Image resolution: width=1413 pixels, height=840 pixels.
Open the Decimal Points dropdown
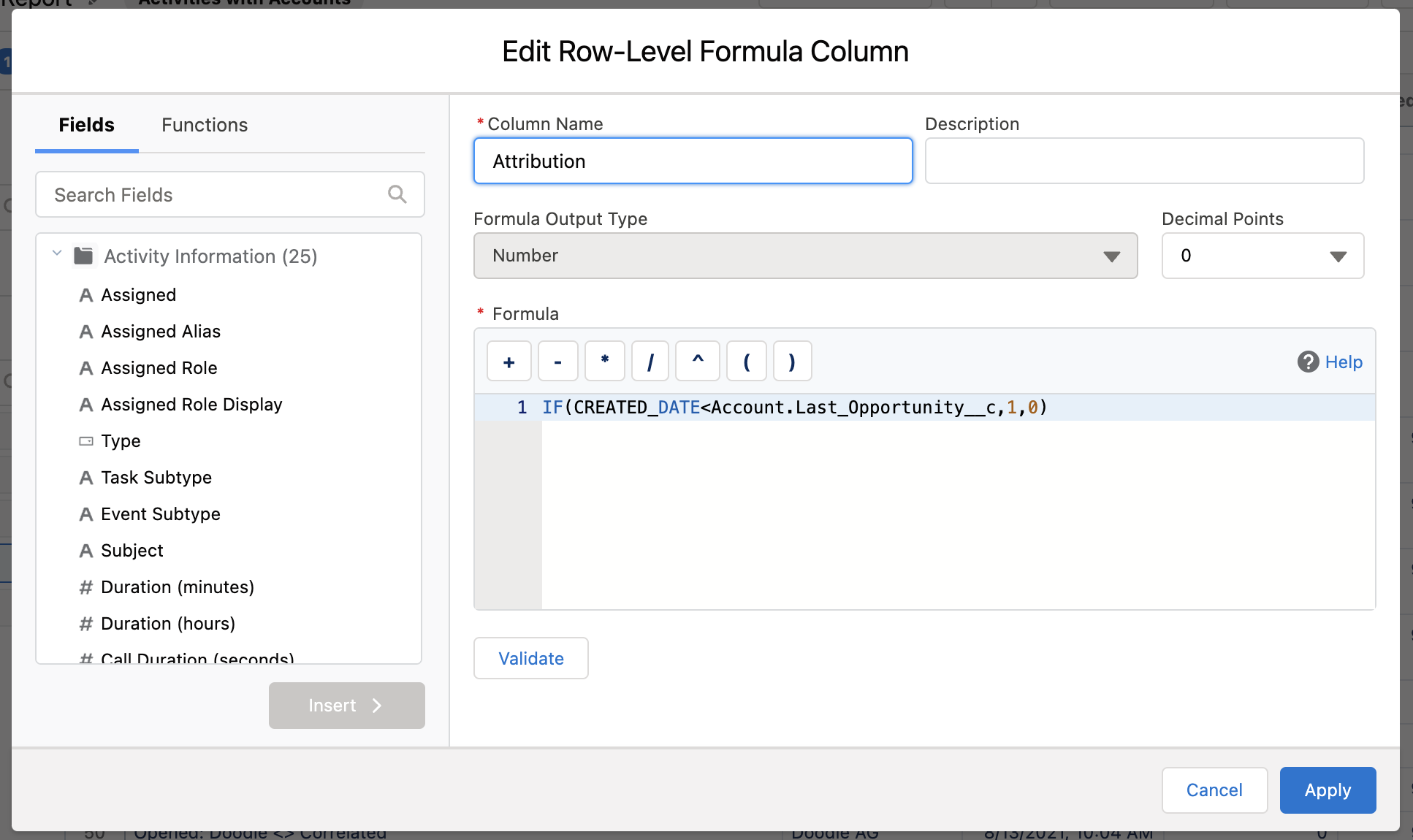click(1262, 256)
